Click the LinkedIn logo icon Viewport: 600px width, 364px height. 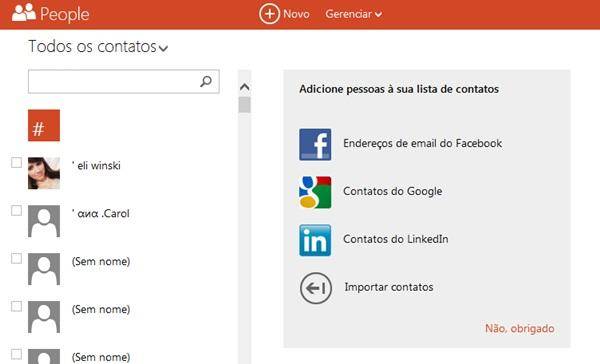pos(315,240)
